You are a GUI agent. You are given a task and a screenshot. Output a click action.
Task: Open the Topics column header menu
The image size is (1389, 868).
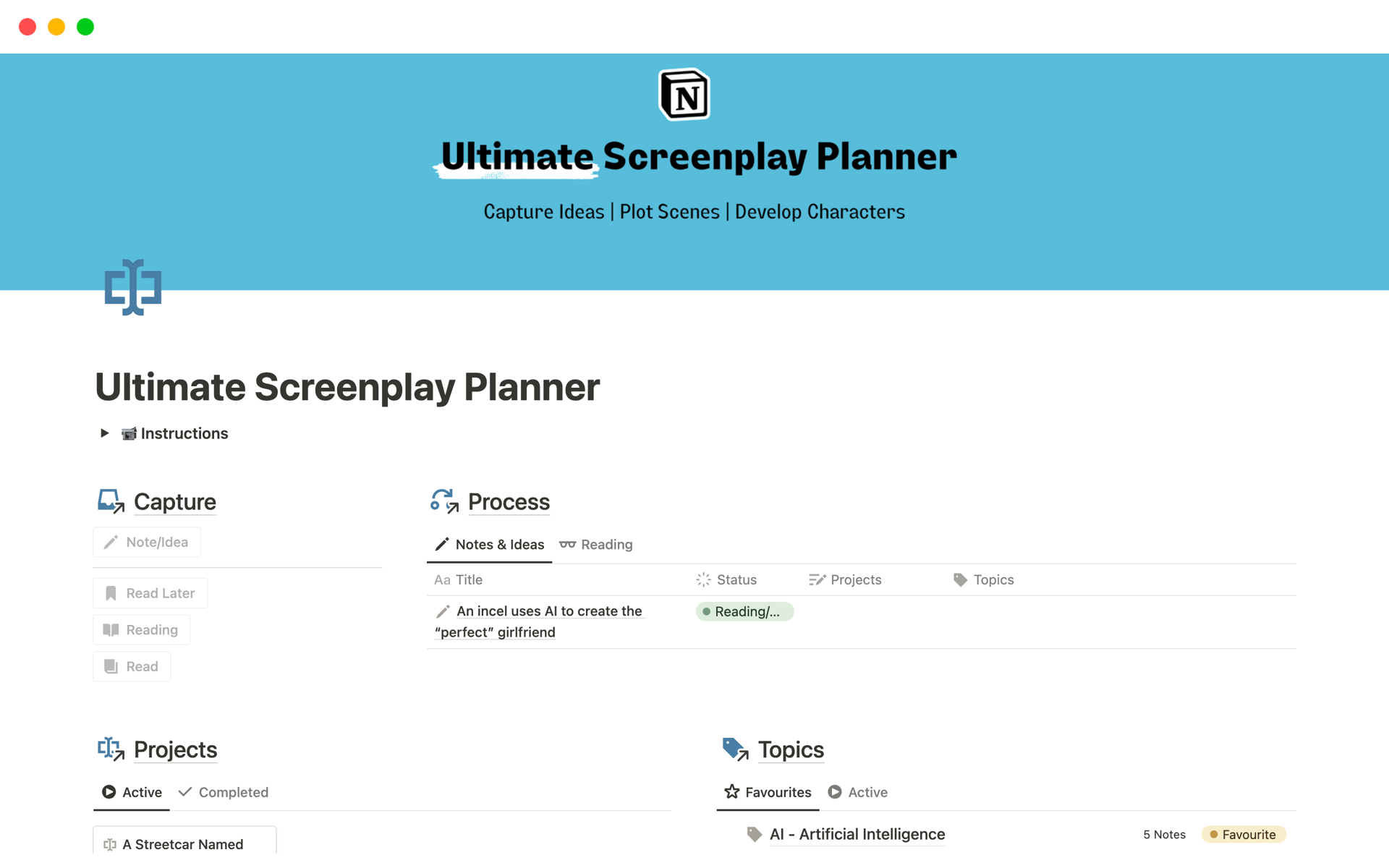pyautogui.click(x=984, y=579)
